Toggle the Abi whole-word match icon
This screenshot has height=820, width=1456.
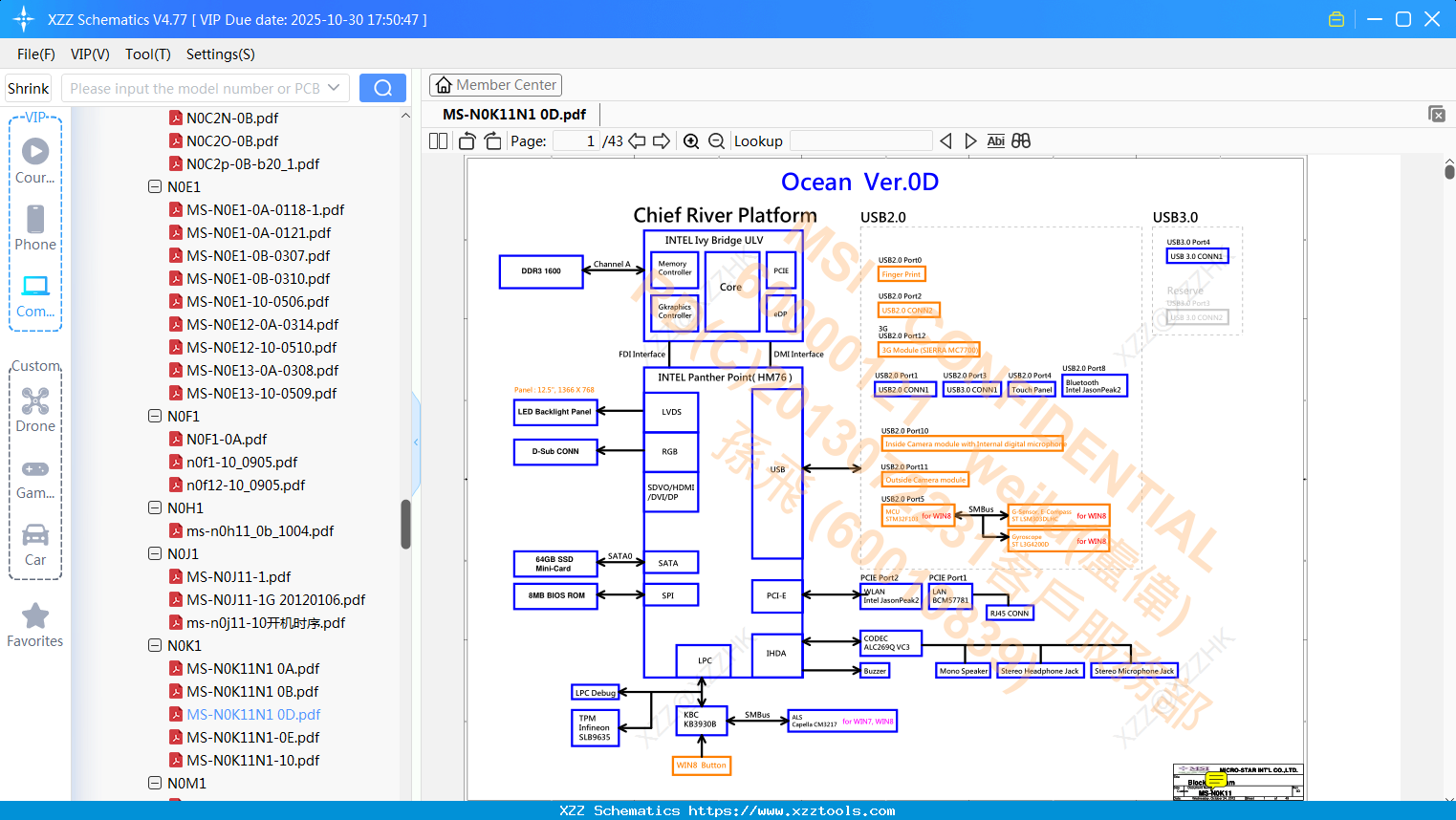(996, 141)
